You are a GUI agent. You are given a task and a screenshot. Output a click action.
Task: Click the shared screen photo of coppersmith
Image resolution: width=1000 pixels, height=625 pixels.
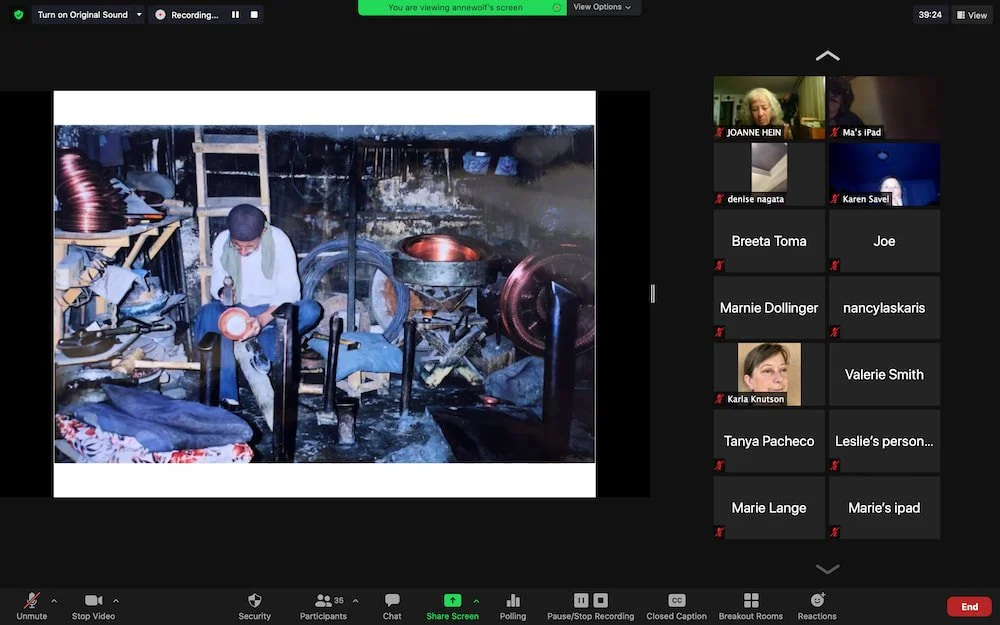coord(325,293)
